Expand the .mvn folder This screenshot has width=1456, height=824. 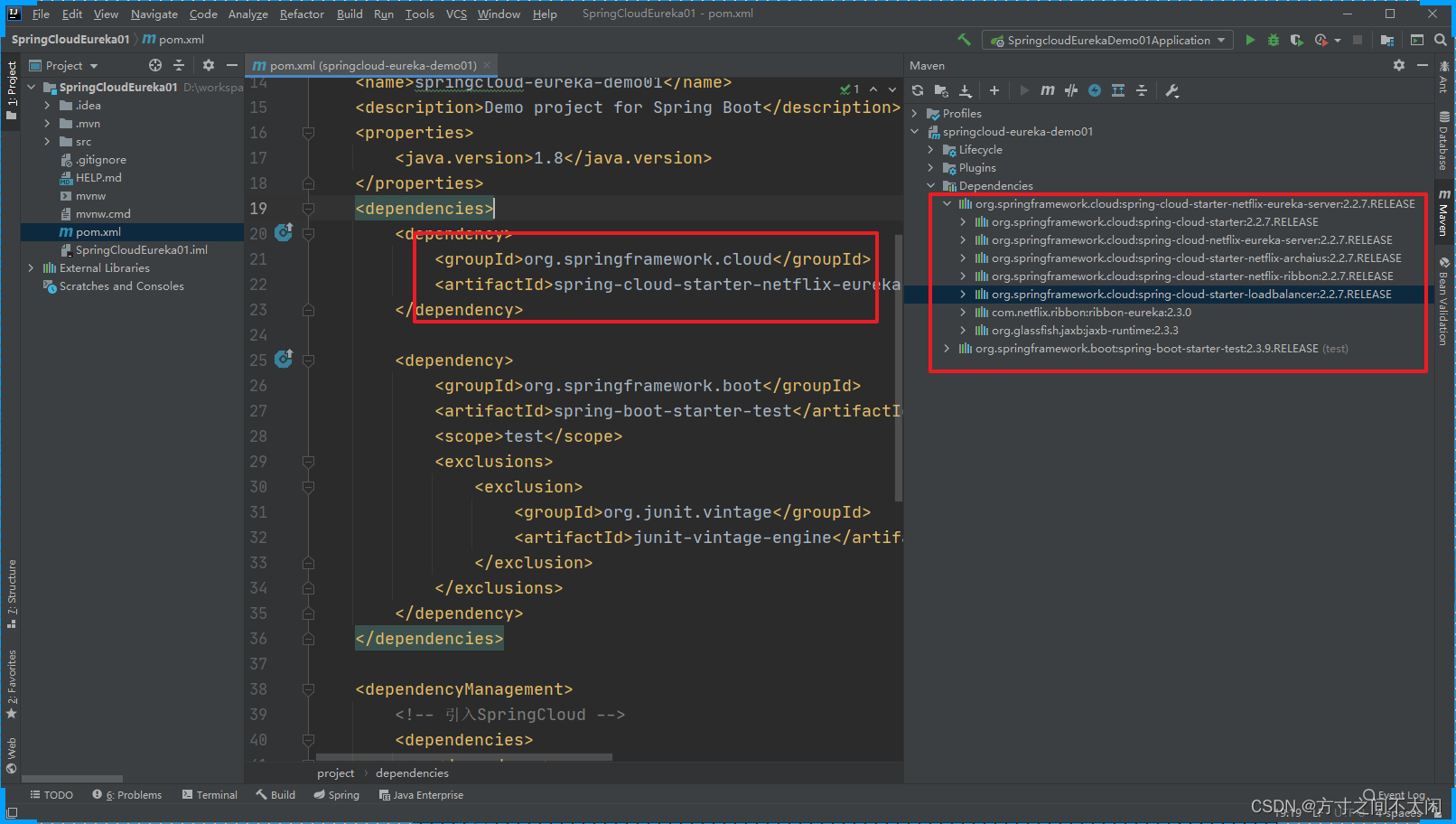coord(47,124)
